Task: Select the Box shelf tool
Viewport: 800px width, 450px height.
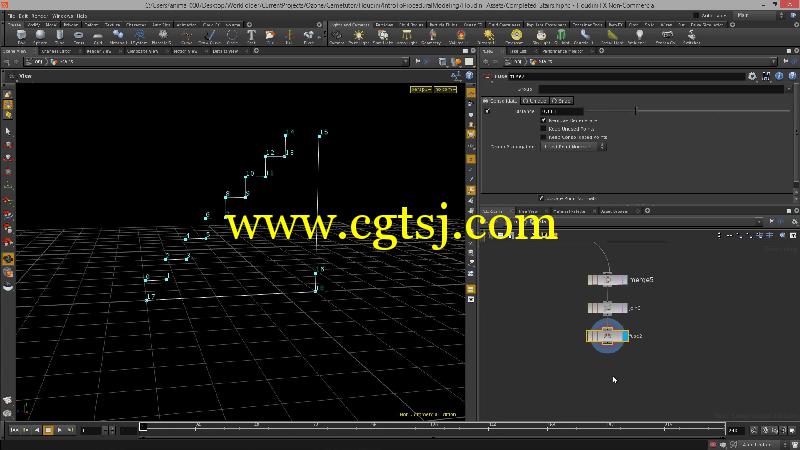Action: 21,35
